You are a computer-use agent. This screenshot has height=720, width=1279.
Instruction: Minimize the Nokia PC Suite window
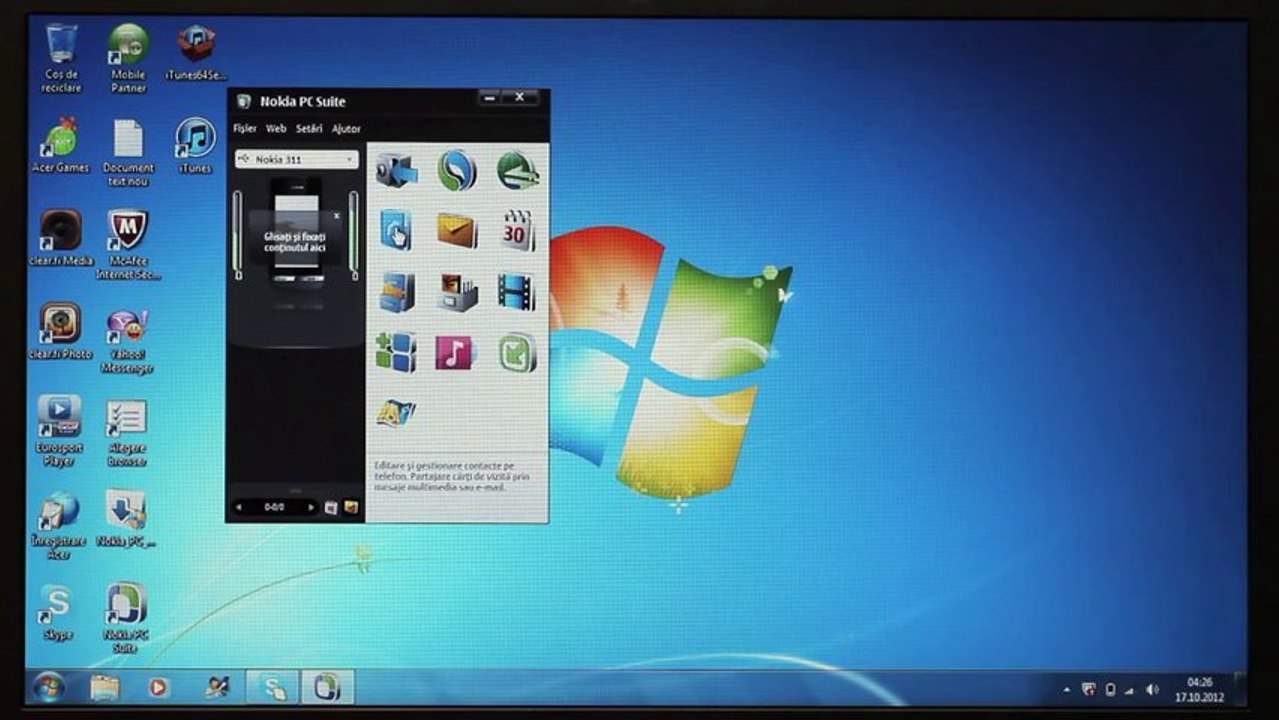pyautogui.click(x=489, y=98)
